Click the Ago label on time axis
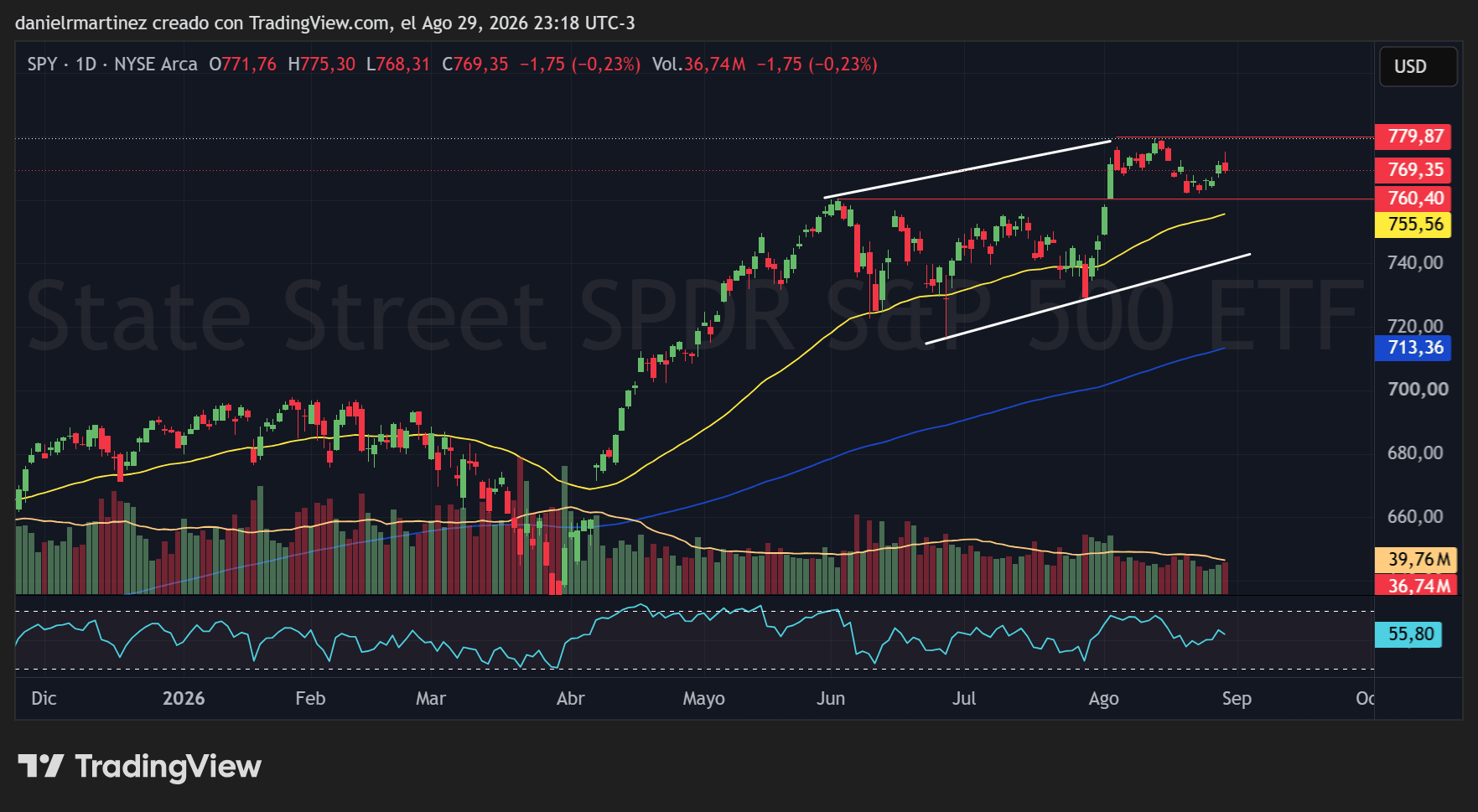 tap(1103, 699)
